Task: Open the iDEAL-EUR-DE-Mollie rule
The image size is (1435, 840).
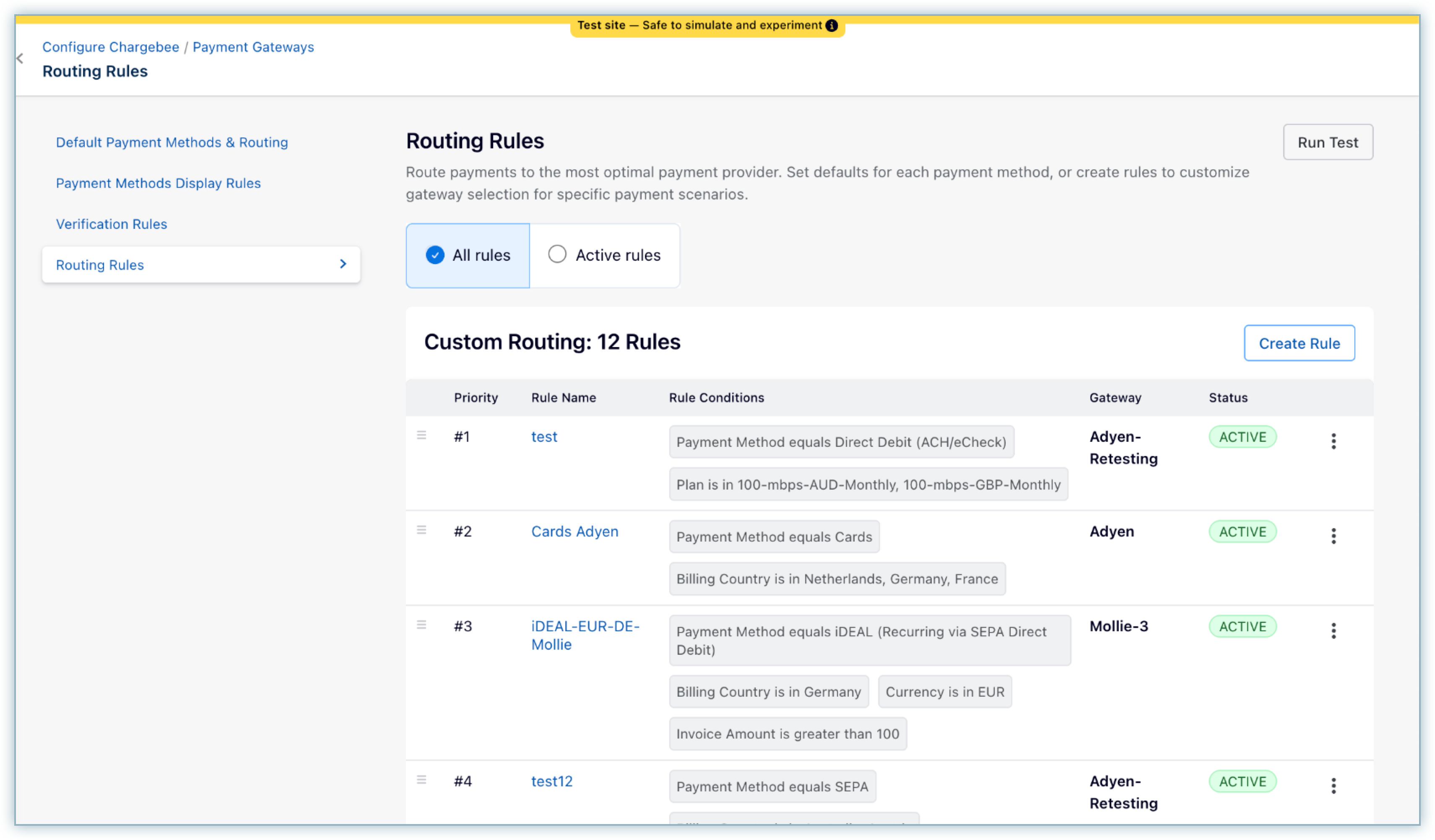Action: (x=585, y=636)
